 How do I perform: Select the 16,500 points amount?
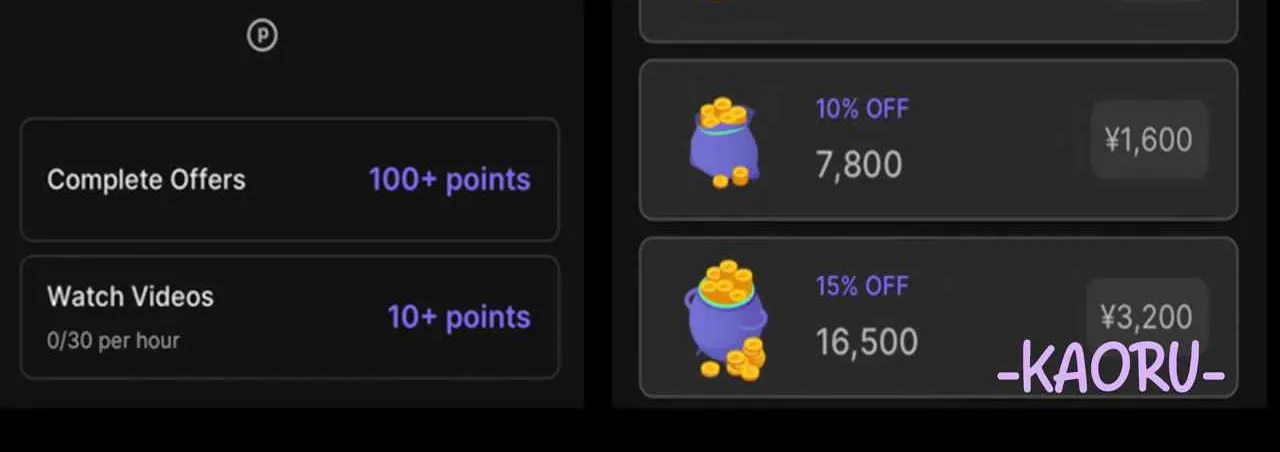point(867,342)
